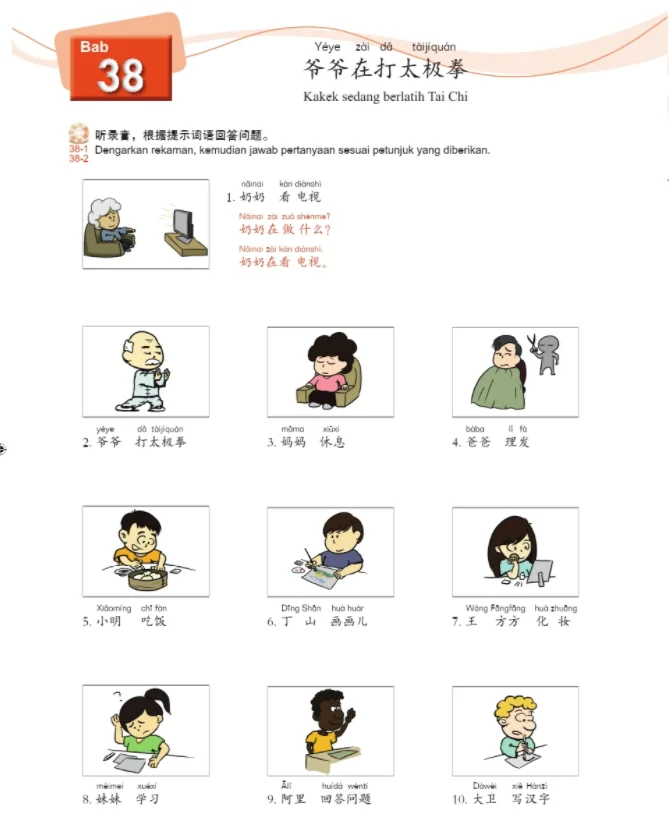The width and height of the screenshot is (669, 822).
Task: Click the caption 2. 爷爷 打太极拳
Action: (134, 442)
